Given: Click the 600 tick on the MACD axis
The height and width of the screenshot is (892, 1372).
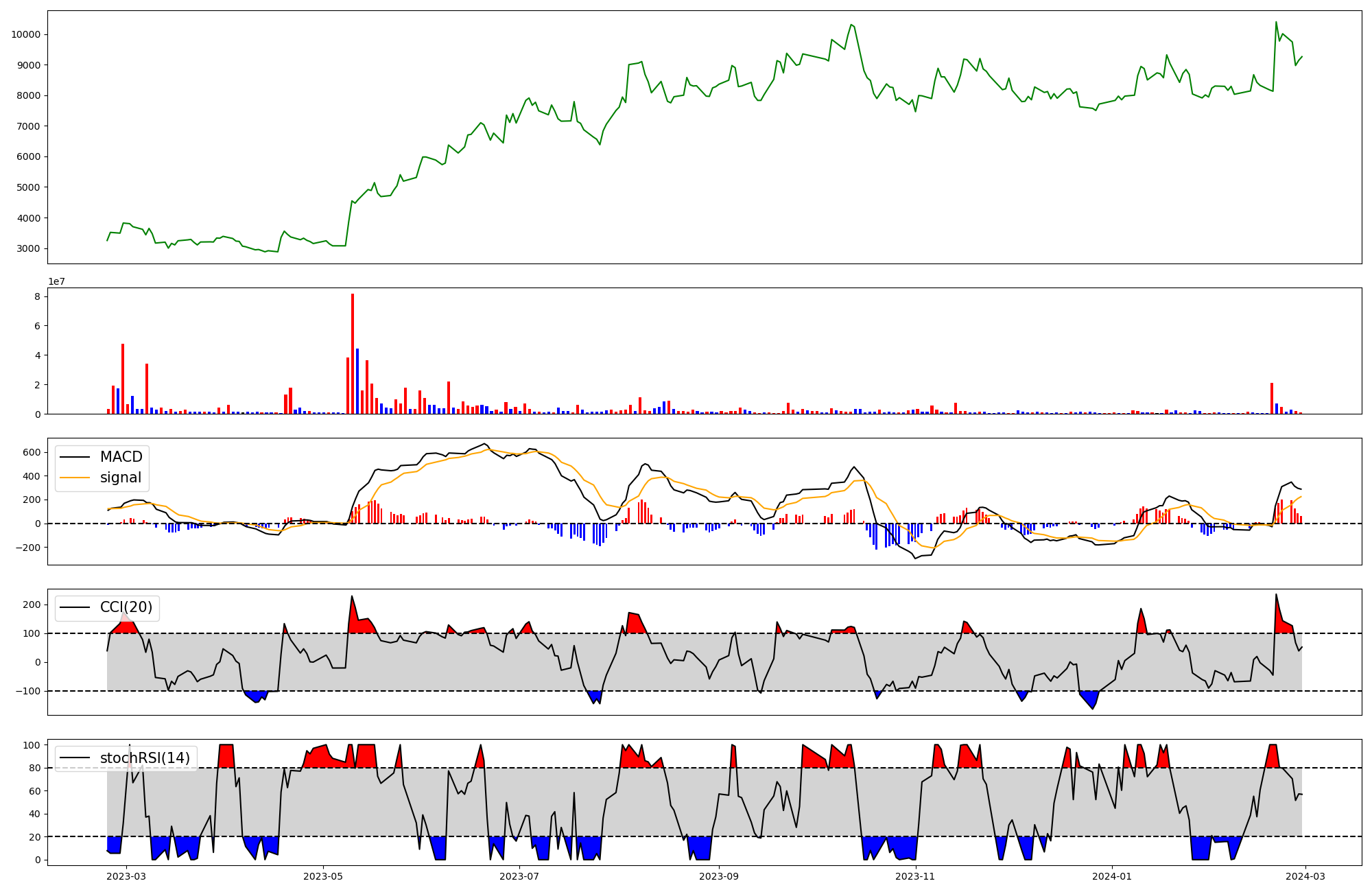Looking at the screenshot, I should pyautogui.click(x=32, y=452).
